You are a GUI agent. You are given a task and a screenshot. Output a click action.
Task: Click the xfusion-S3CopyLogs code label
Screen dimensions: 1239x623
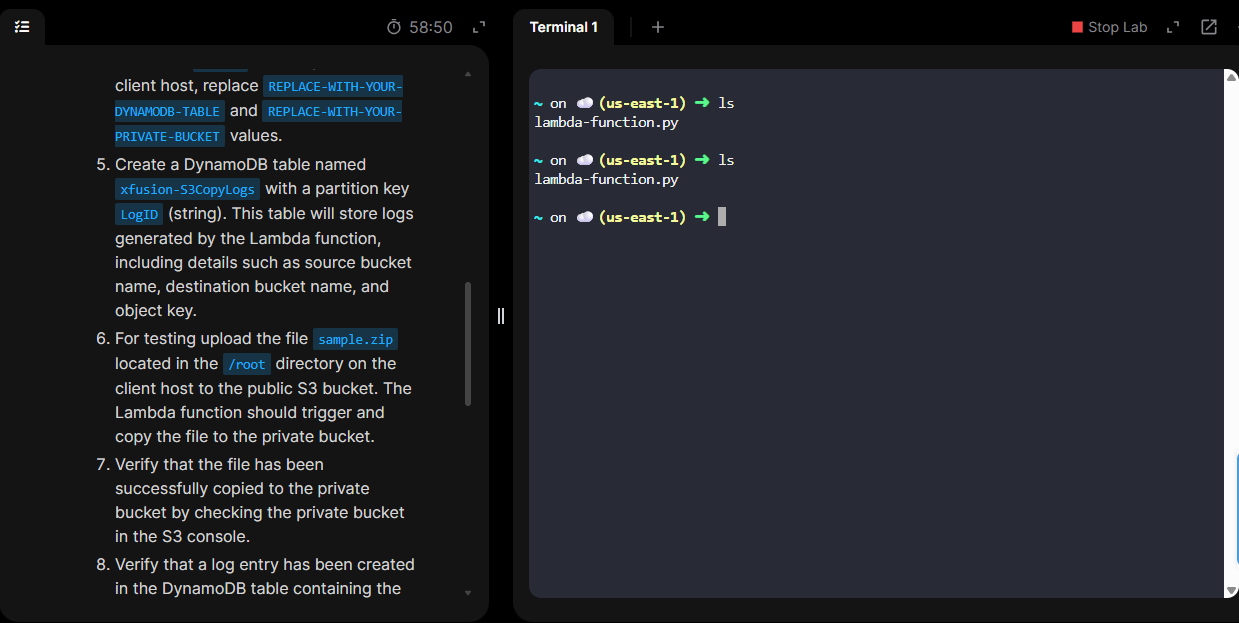coord(188,189)
